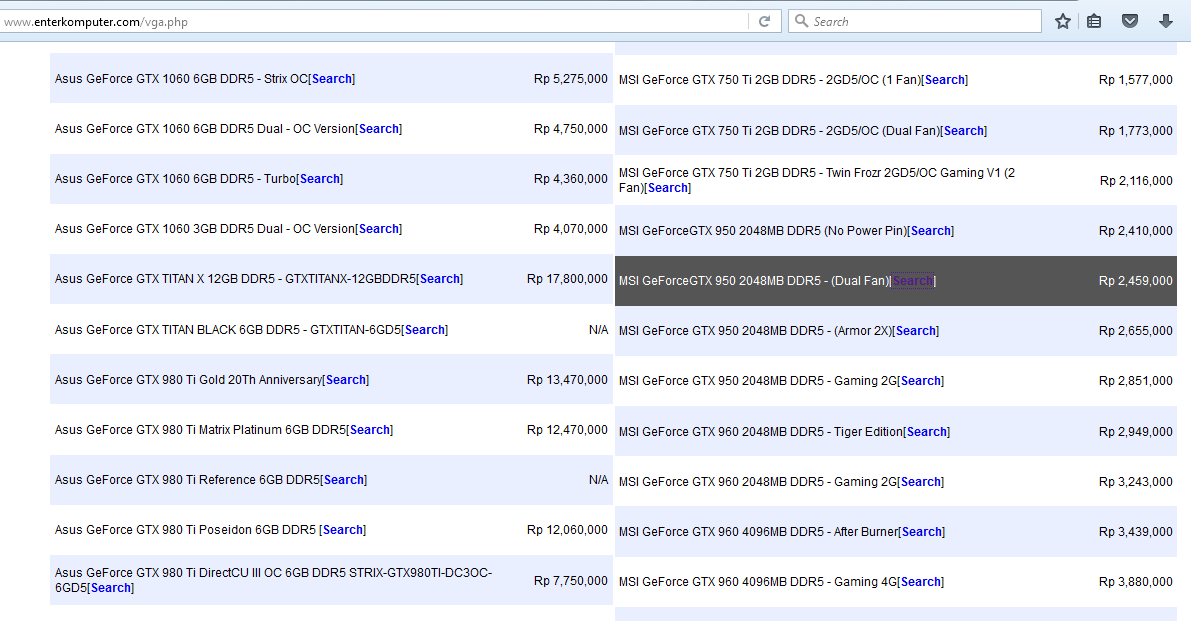Viewport: 1191px width, 621px height.
Task: Select price Rp 2,851,000
Action: 1136,381
